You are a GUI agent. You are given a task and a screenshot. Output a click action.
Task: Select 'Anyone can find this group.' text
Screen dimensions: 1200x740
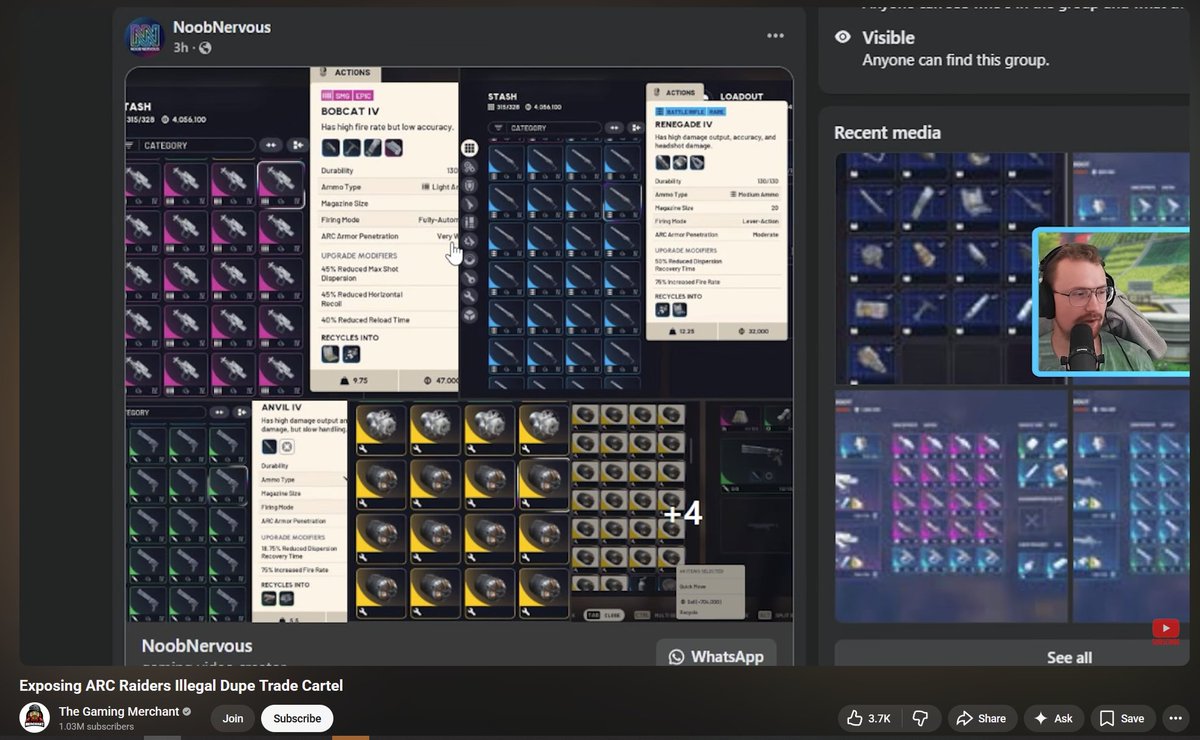pos(955,60)
